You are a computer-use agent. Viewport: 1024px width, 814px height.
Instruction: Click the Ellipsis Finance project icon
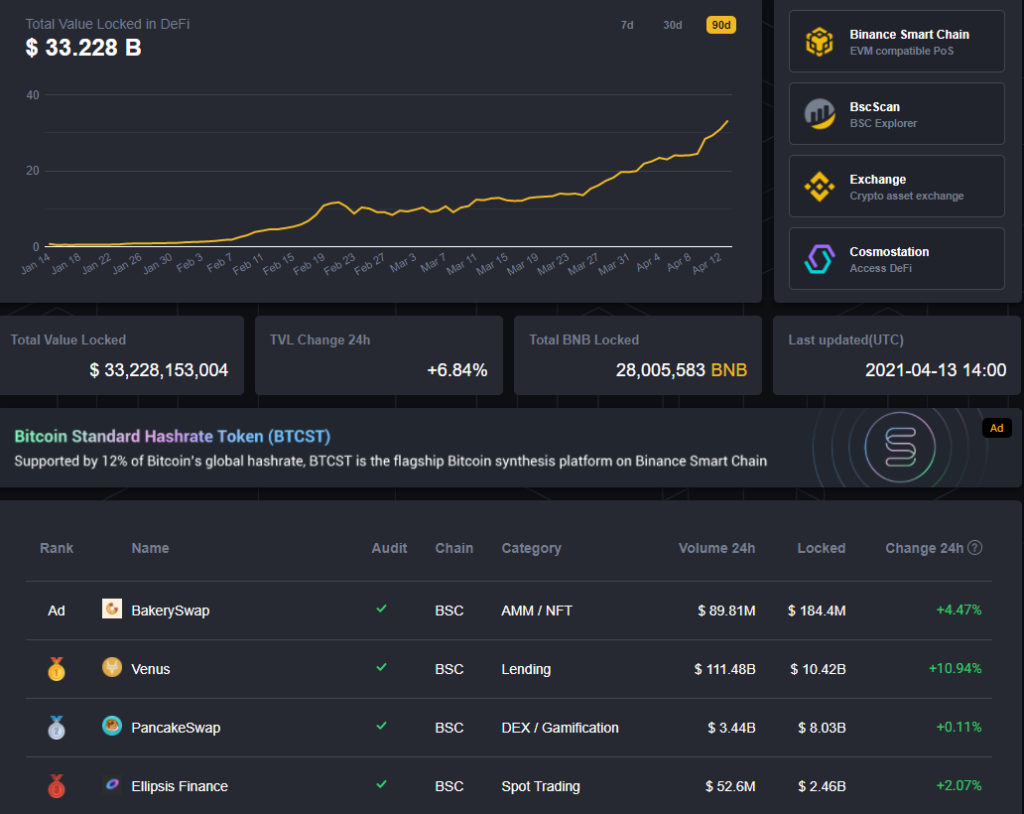[x=112, y=785]
